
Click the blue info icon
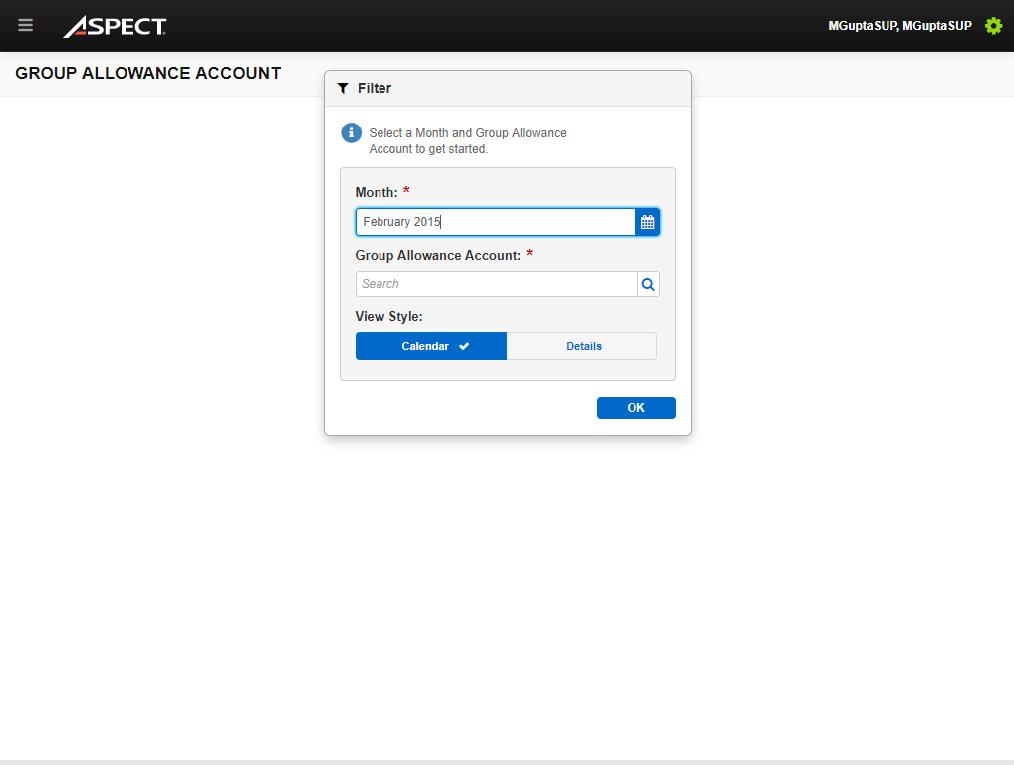pyautogui.click(x=351, y=133)
